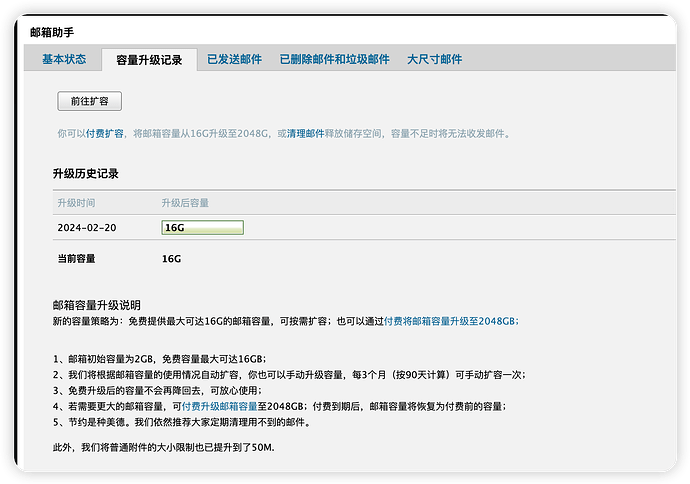This screenshot has width=690, height=484.
Task: Click the 邮箱容量升级说明 heading
Action: [97, 305]
